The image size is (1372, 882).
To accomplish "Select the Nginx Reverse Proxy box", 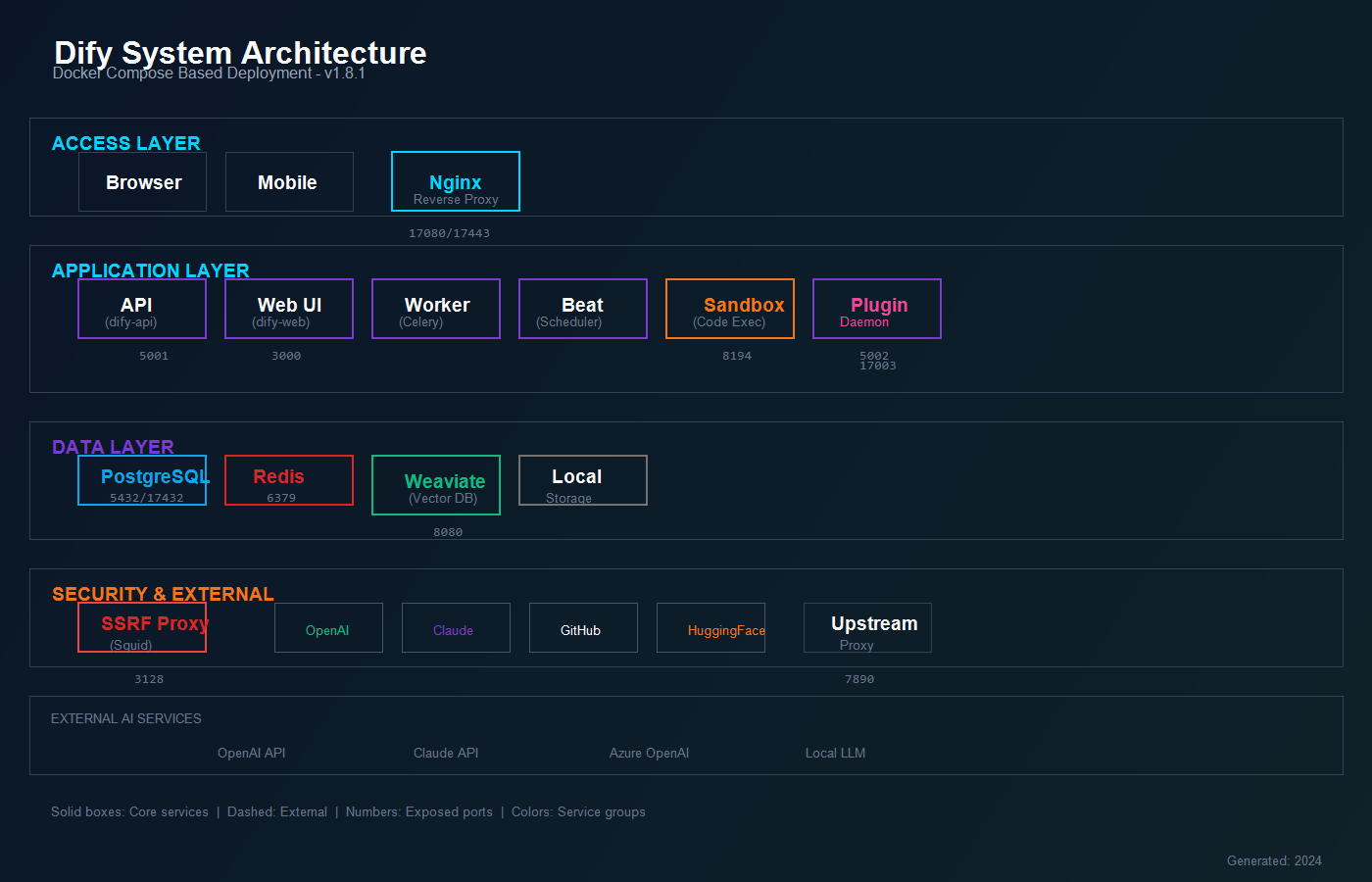I will (455, 181).
